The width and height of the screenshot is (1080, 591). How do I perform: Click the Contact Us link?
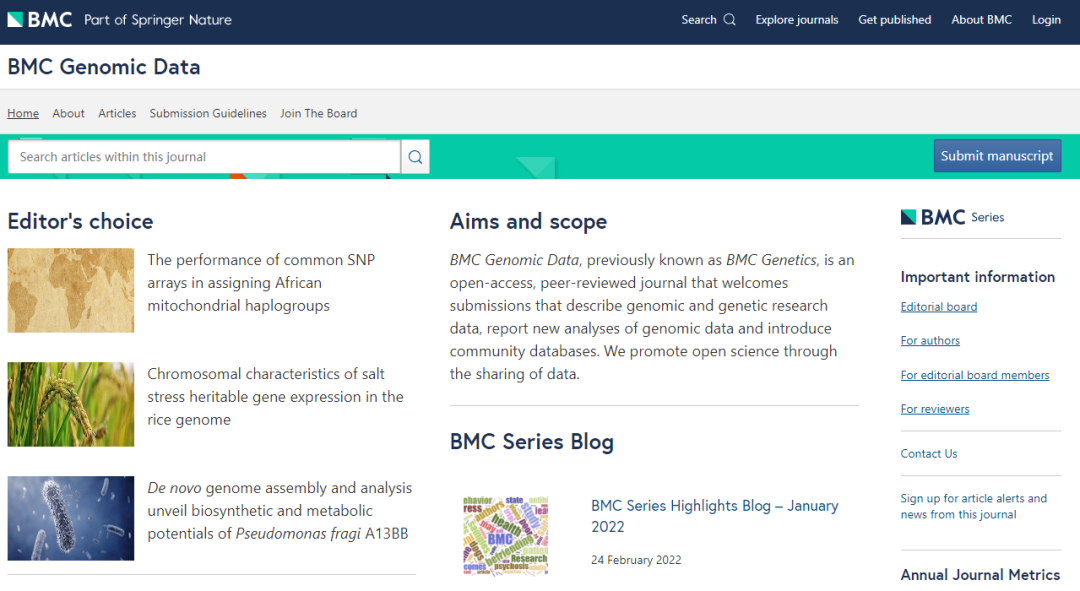[x=929, y=453]
